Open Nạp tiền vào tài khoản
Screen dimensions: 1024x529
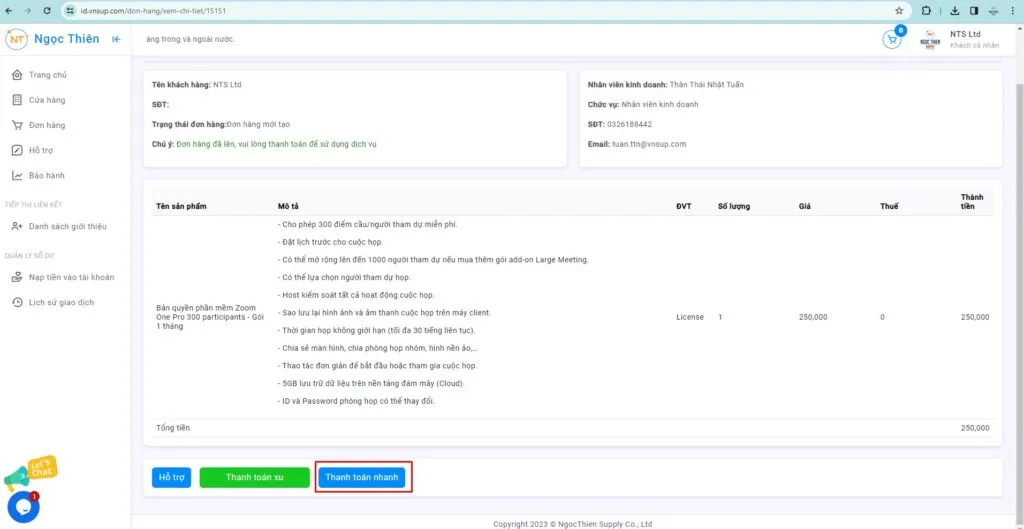tap(71, 277)
